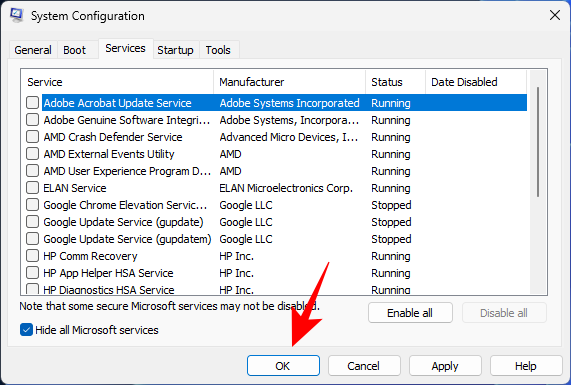Image resolution: width=571 pixels, height=385 pixels.
Task: Enable the AMD External Events Utility checkbox
Action: [32, 154]
